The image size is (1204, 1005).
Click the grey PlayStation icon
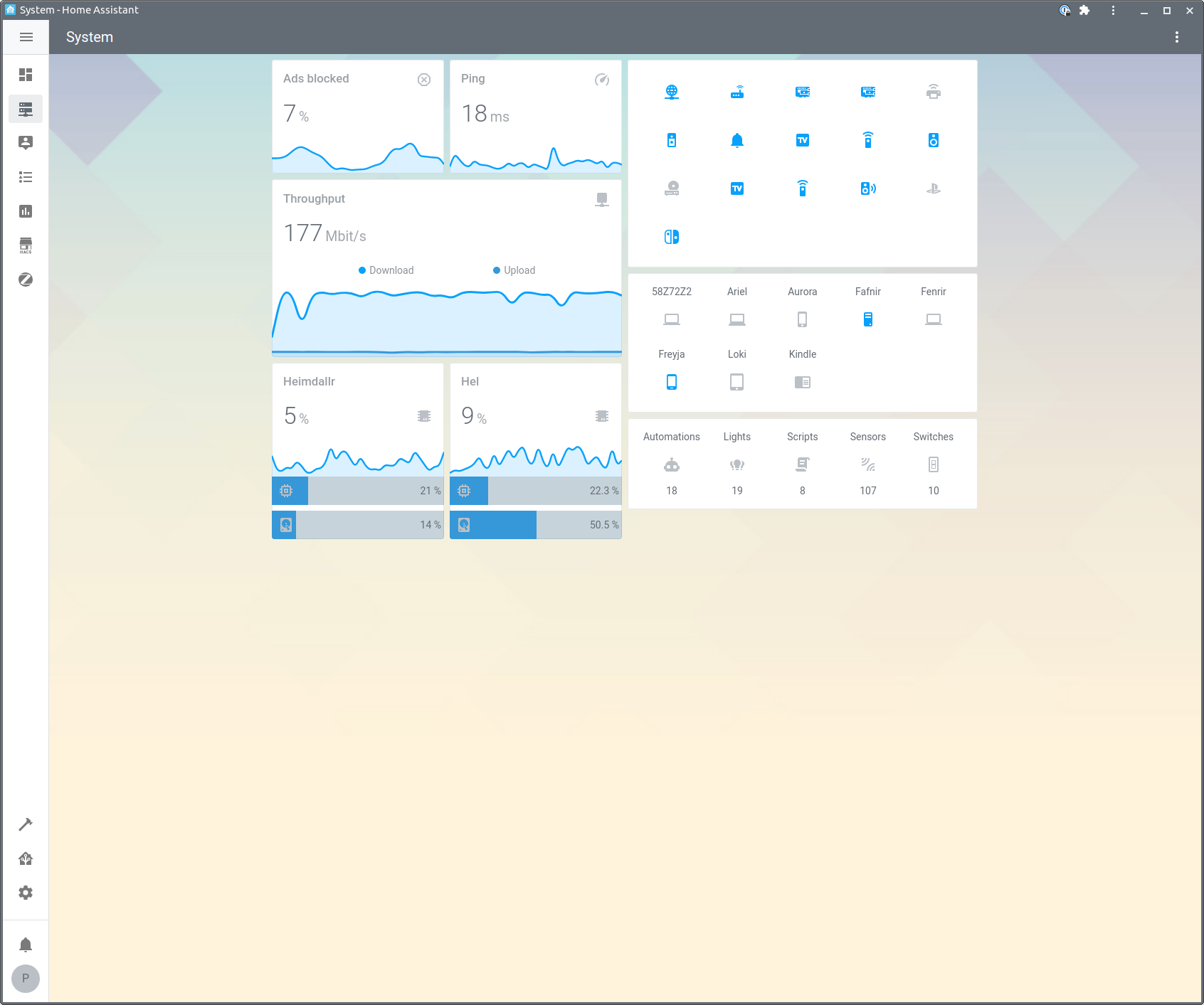pos(934,188)
